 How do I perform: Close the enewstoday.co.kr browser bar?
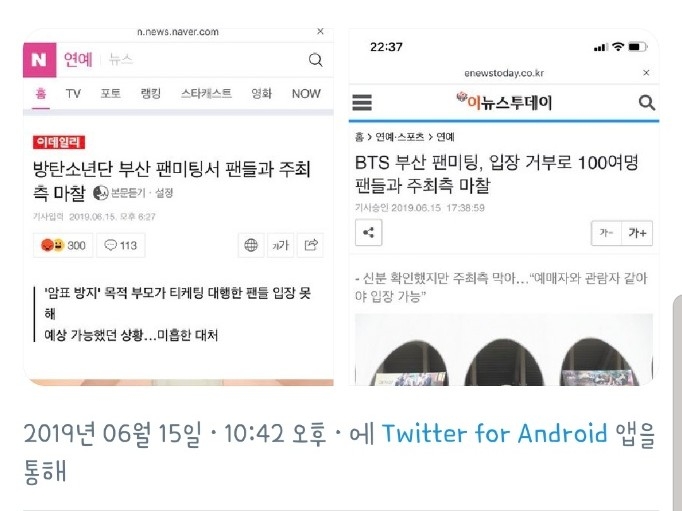(x=646, y=73)
